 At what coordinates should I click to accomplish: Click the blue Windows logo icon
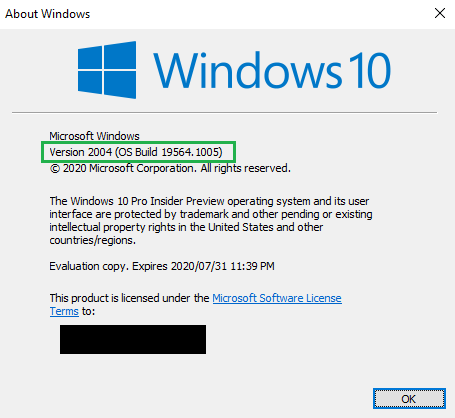tap(107, 70)
